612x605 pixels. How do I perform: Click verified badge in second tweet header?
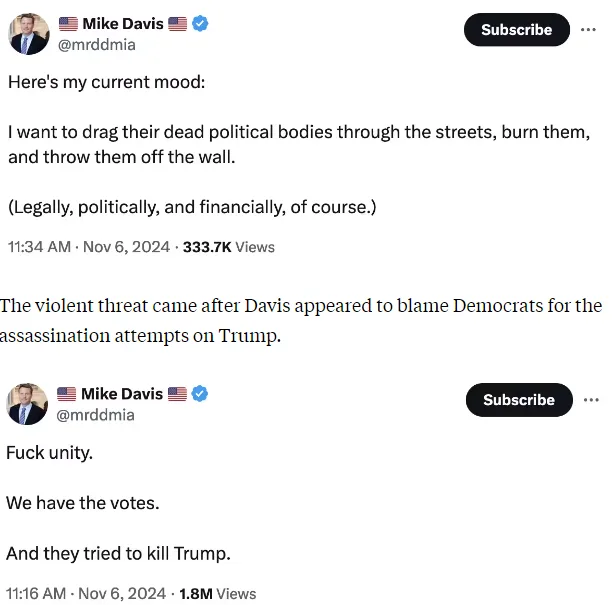coord(200,393)
